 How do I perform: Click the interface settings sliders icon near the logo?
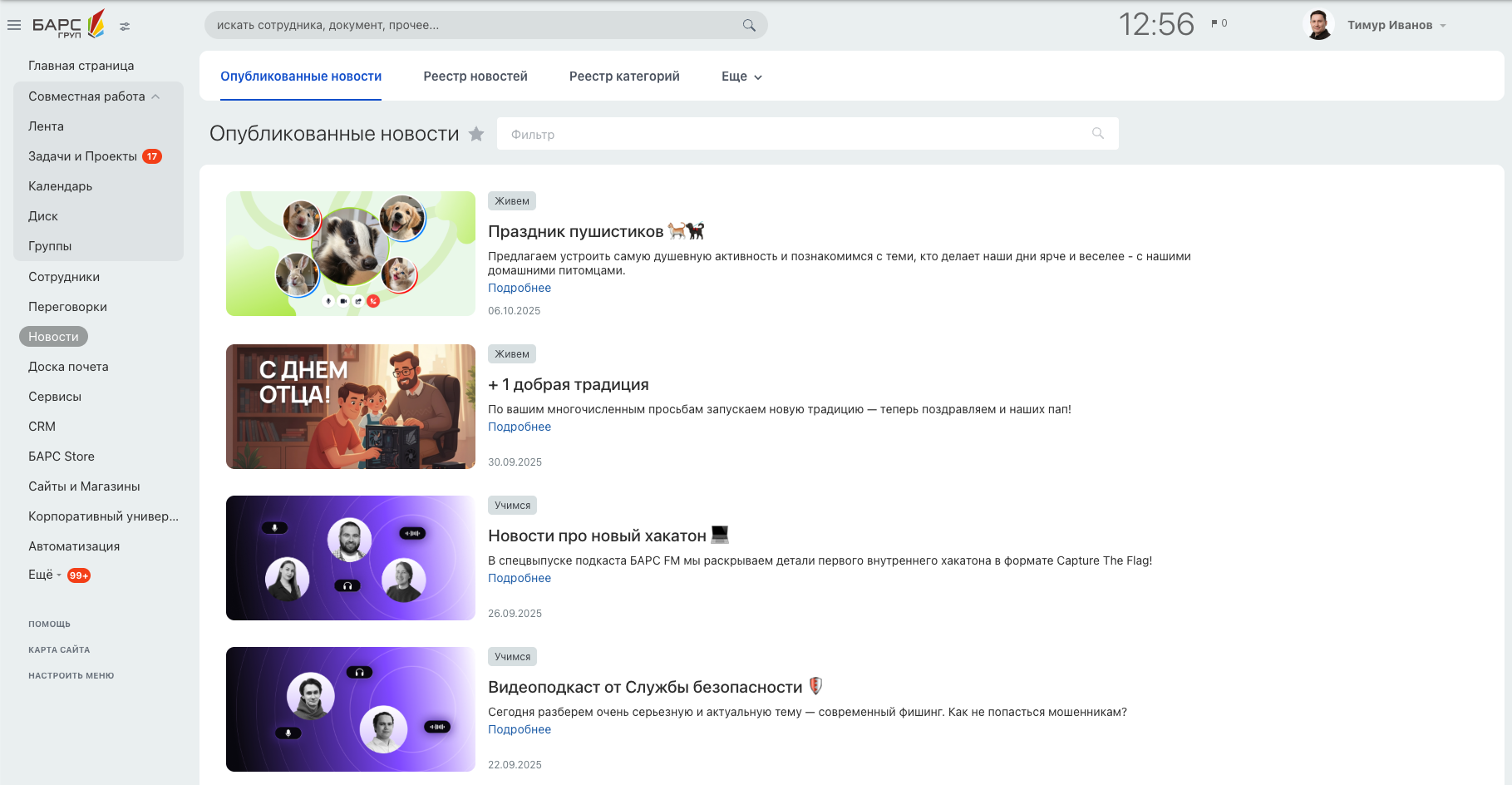coord(125,26)
